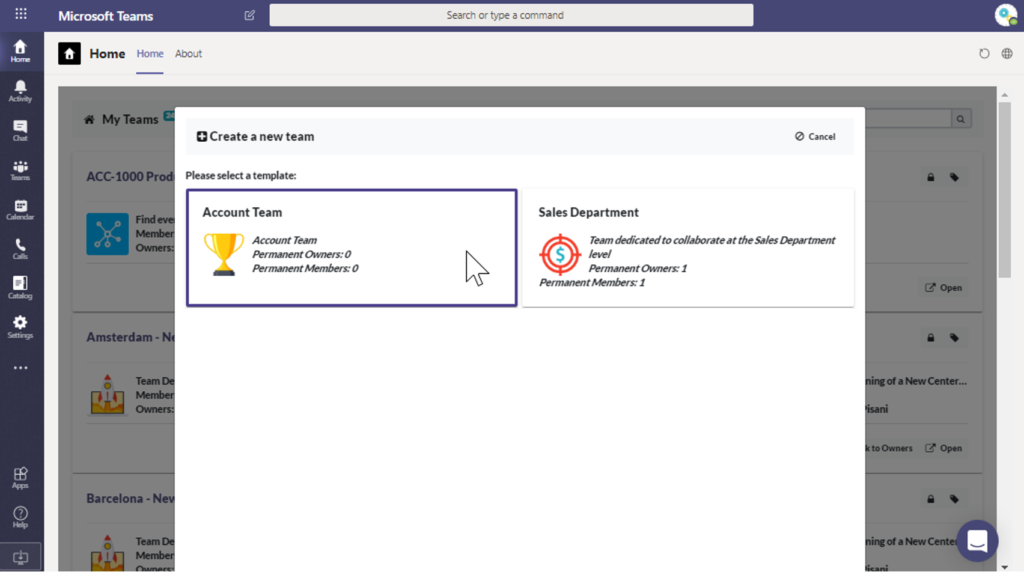
Task: Click the new chat compose icon
Action: [249, 15]
